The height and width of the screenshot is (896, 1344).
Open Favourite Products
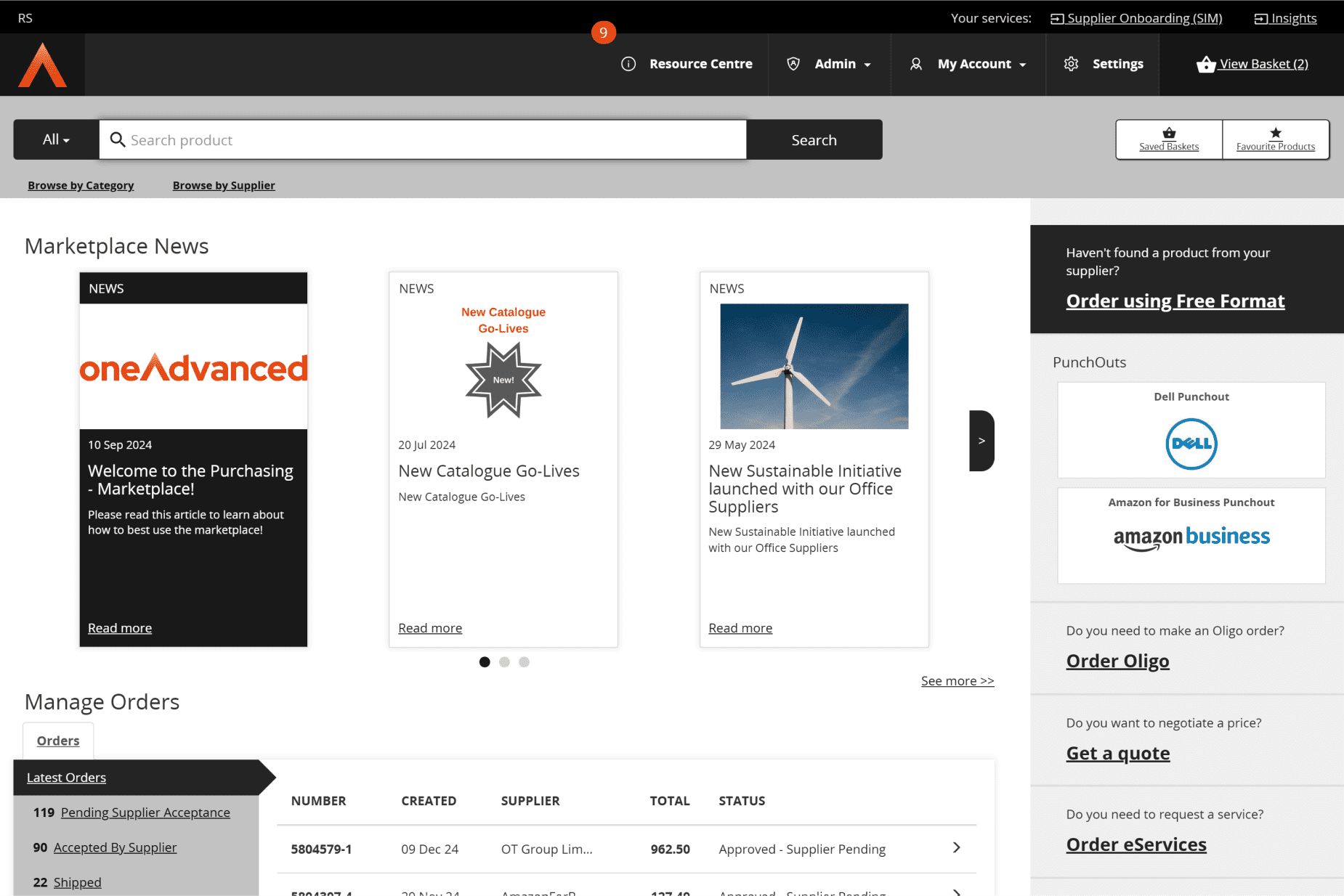1275,139
